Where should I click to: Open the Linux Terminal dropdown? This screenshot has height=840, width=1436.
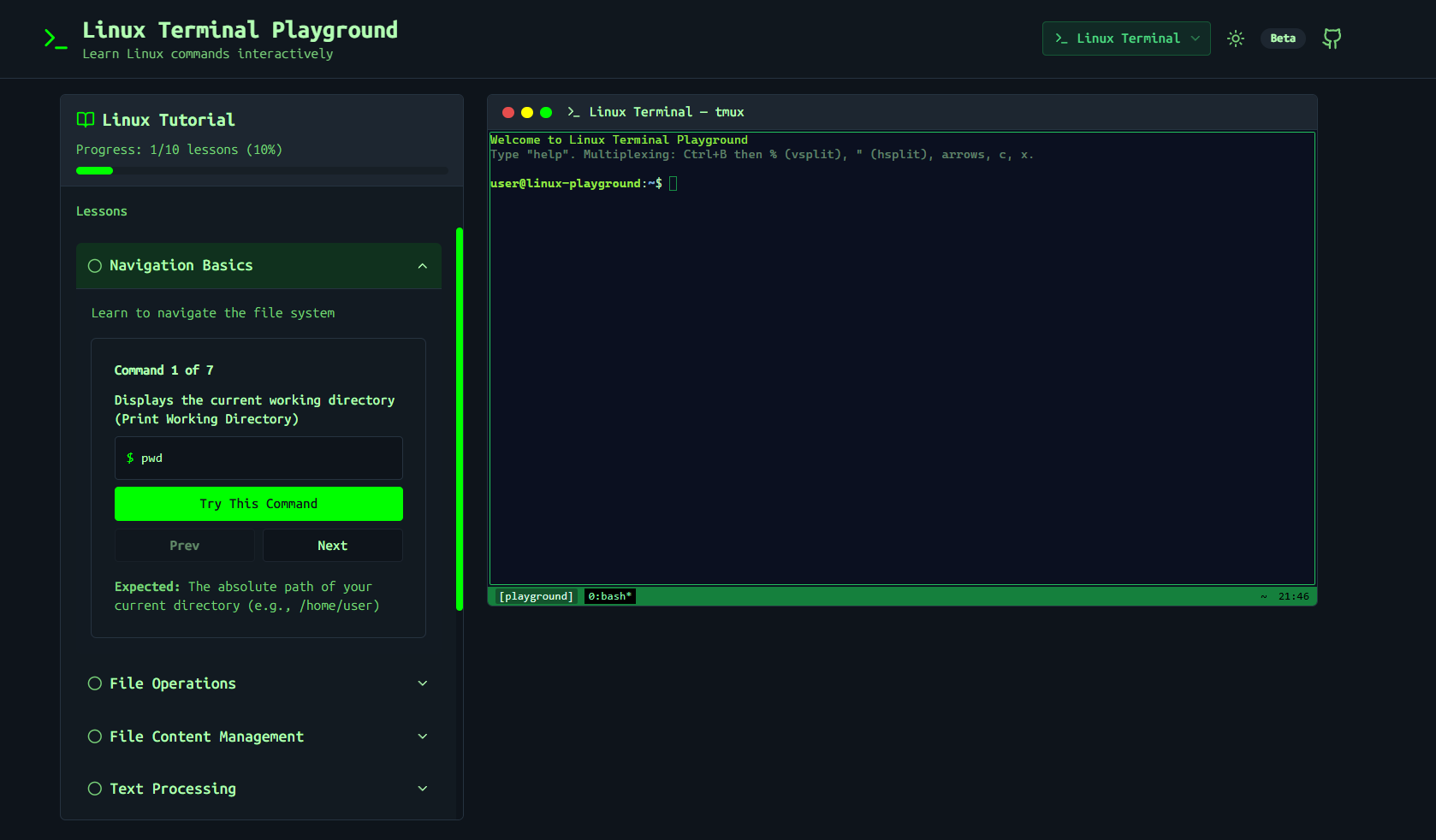(x=1126, y=38)
